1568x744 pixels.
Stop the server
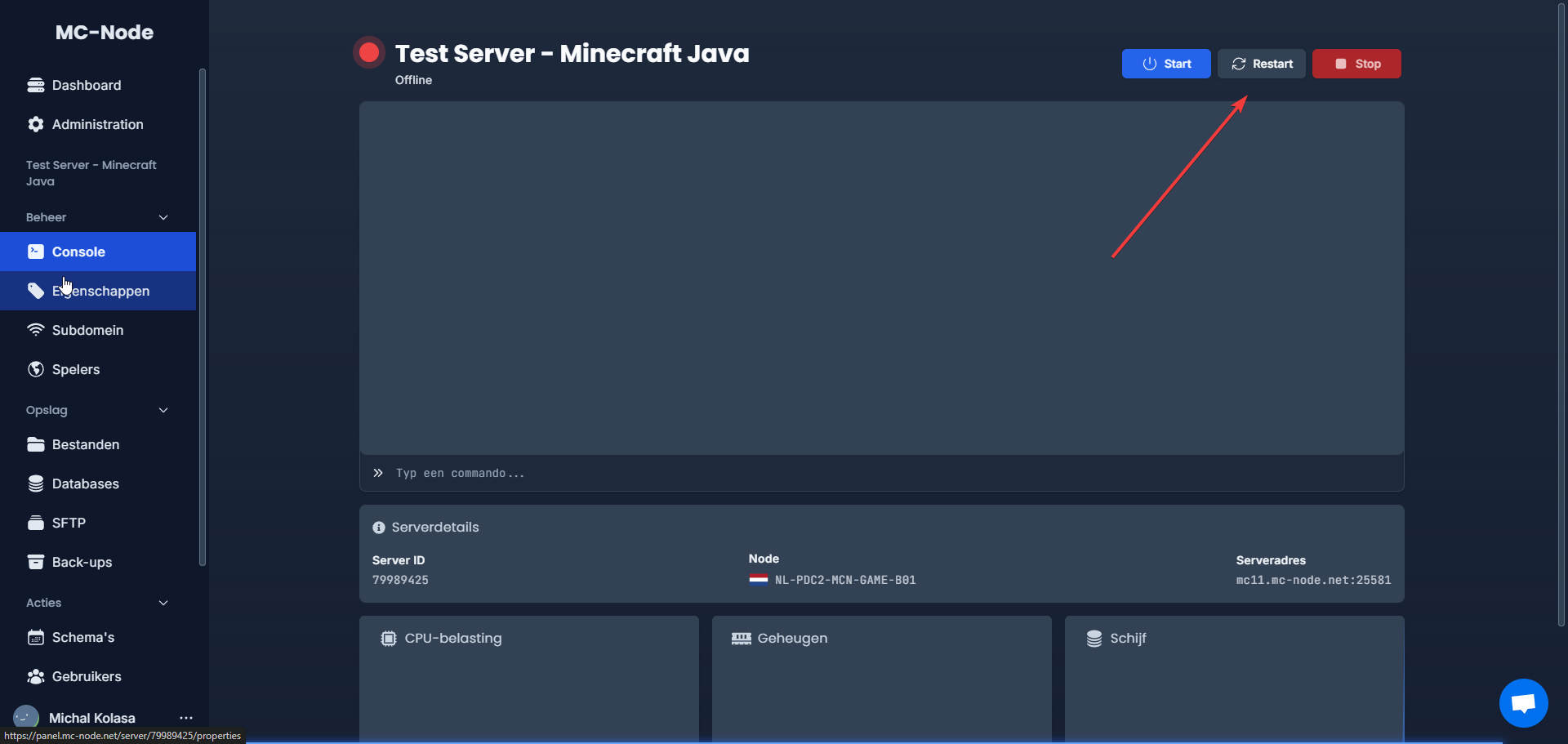(1356, 64)
